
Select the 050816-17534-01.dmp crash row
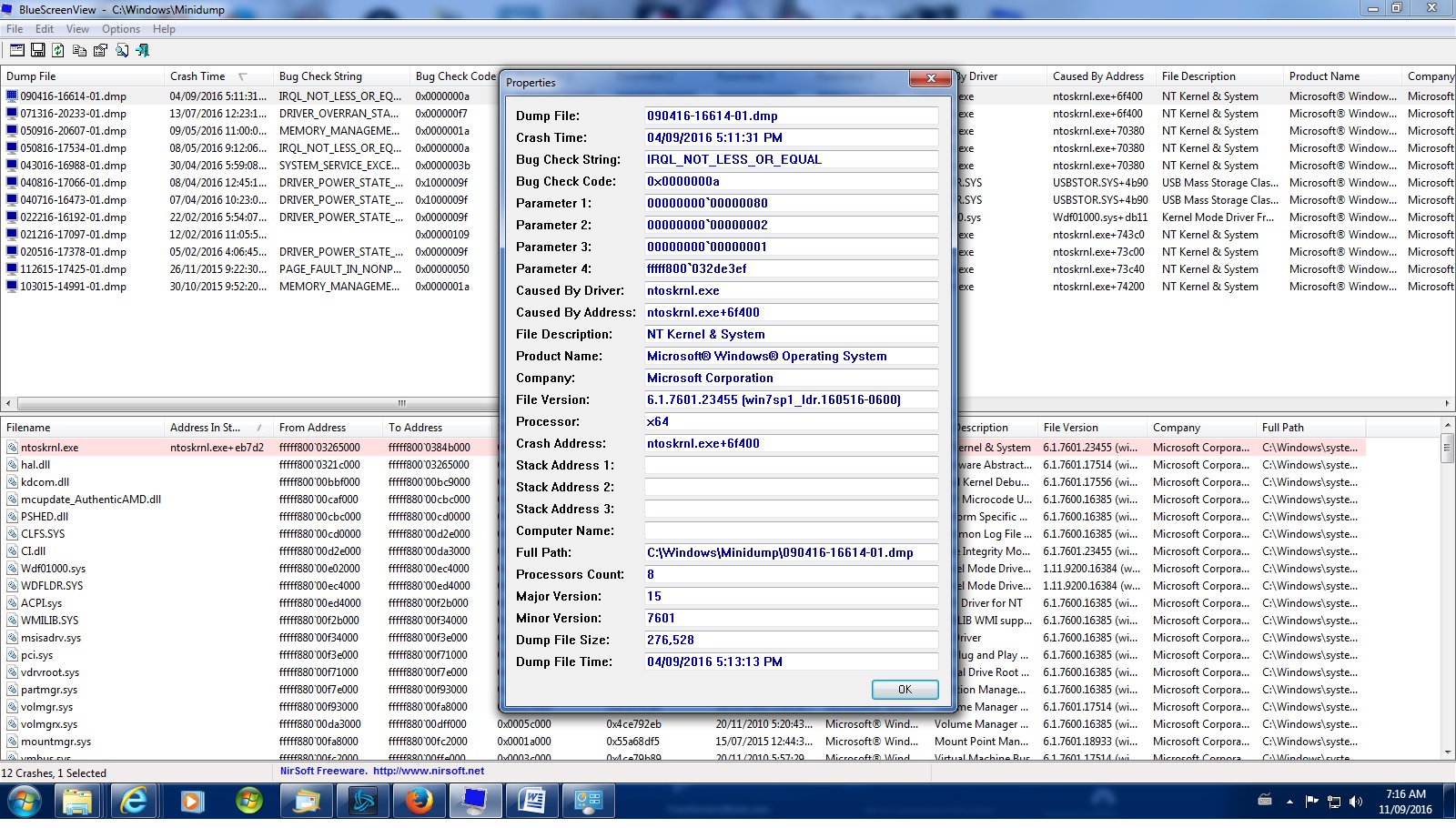[74, 148]
